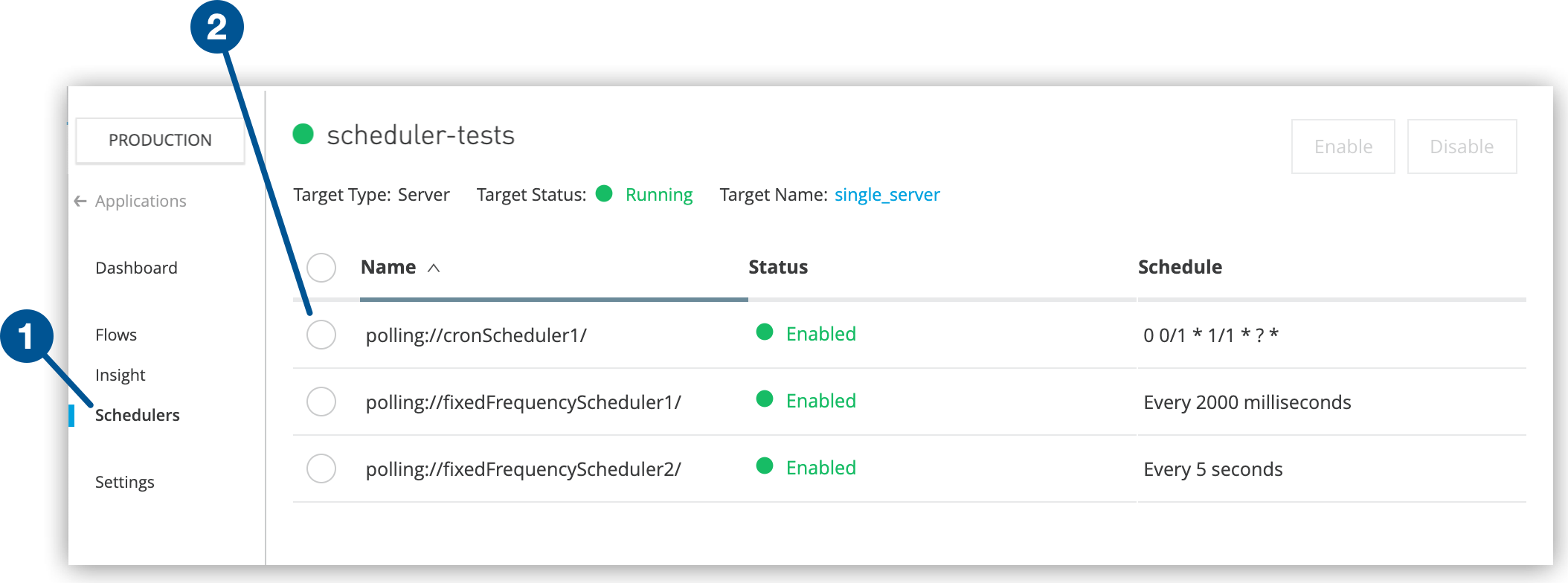1568x583 pixels.
Task: Click the Enabled status dot for fixedFrequencyScheduler1
Action: click(x=764, y=399)
